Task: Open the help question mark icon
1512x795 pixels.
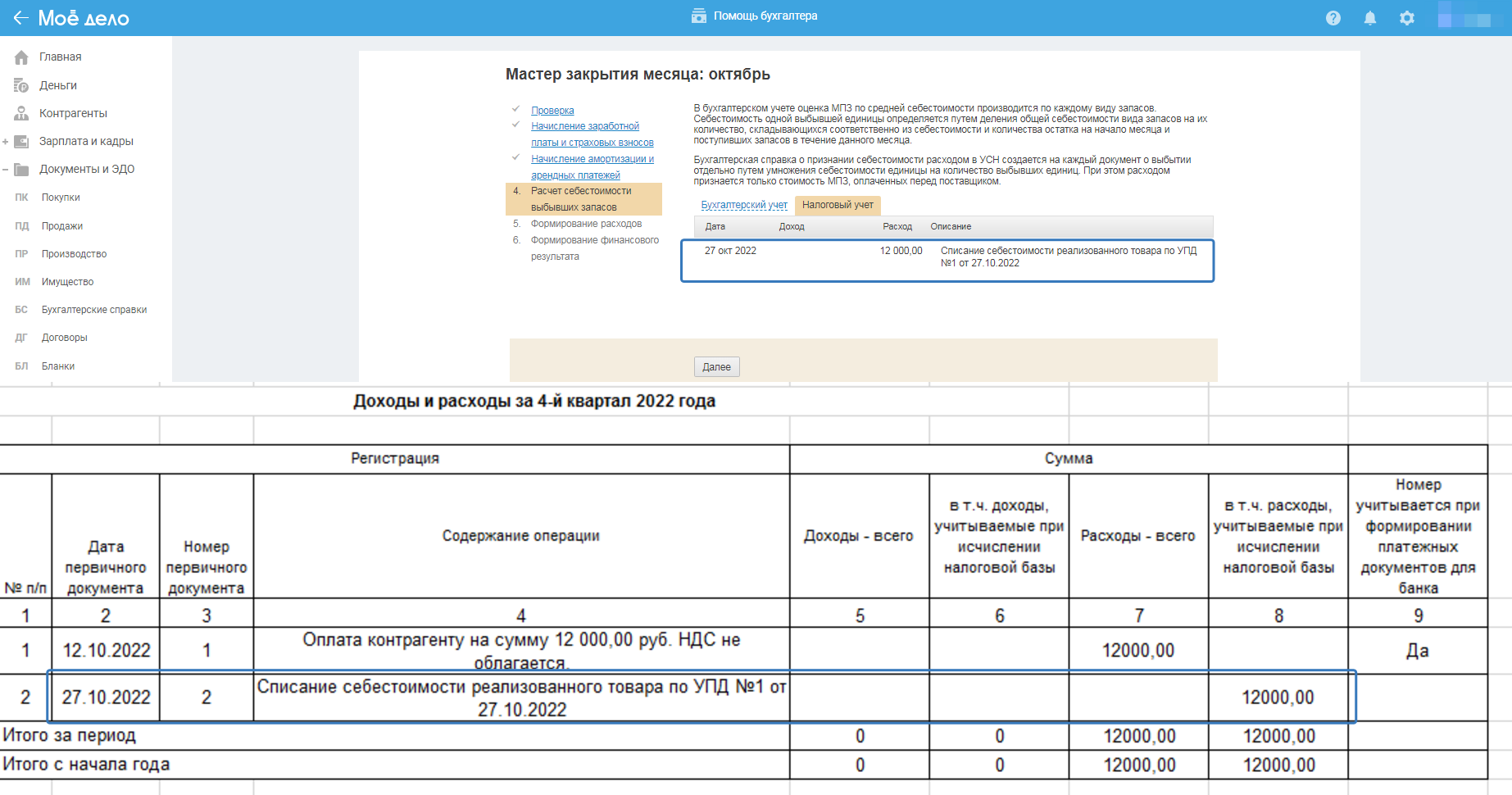Action: point(1333,18)
